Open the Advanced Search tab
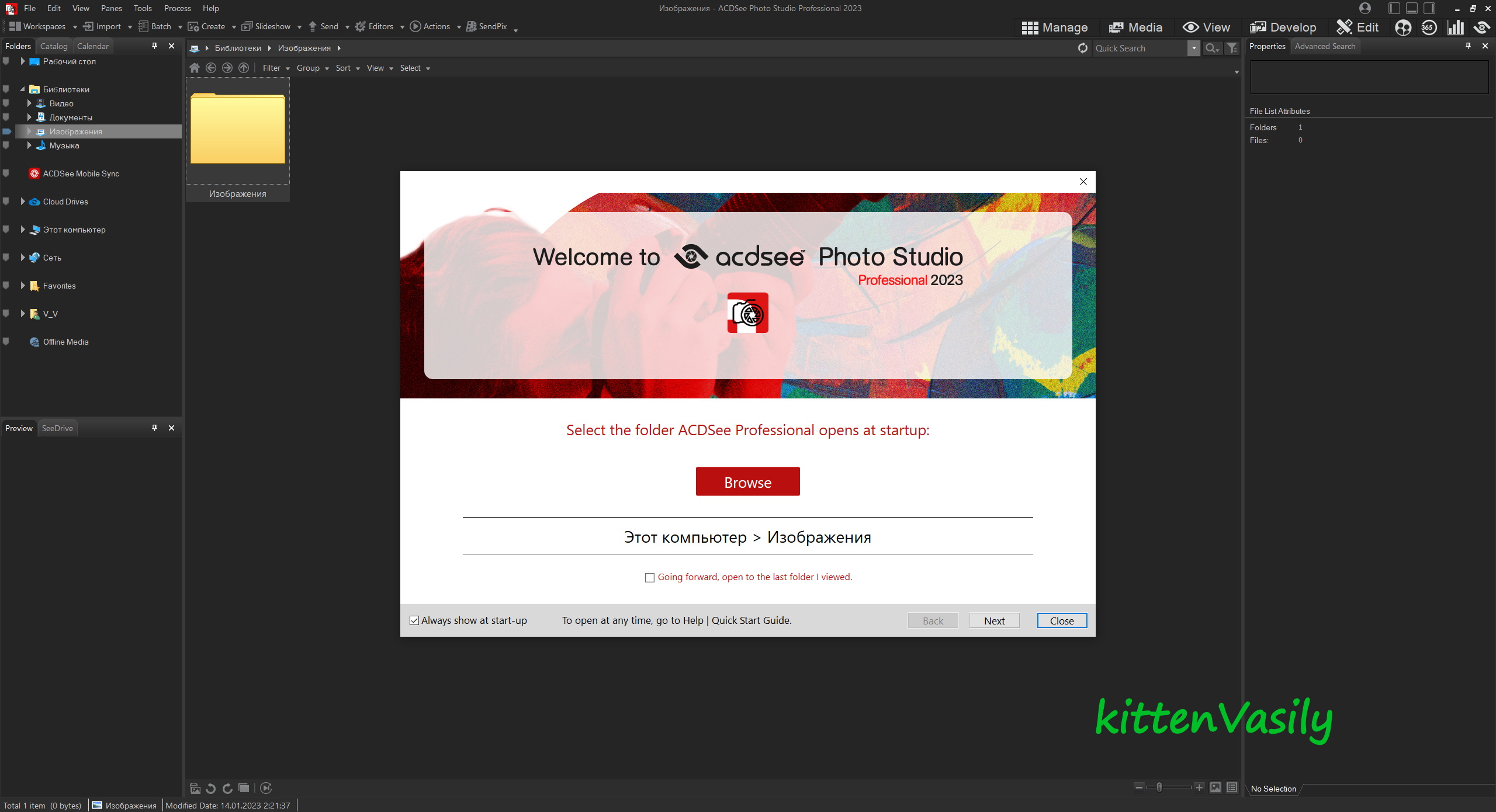Viewport: 1496px width, 812px height. (x=1325, y=46)
